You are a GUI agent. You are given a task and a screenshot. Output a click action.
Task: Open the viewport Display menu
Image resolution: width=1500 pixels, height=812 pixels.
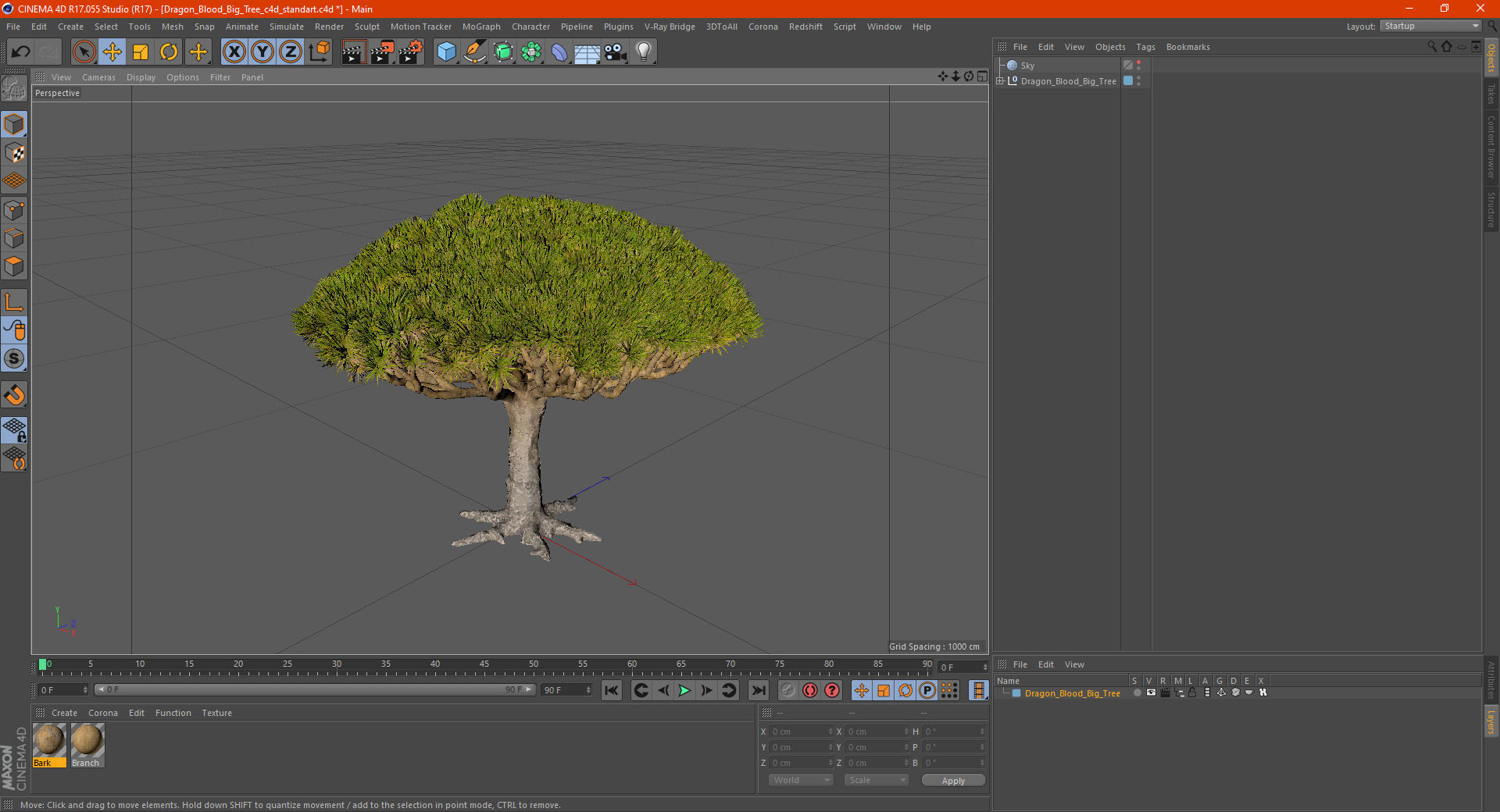coord(141,77)
